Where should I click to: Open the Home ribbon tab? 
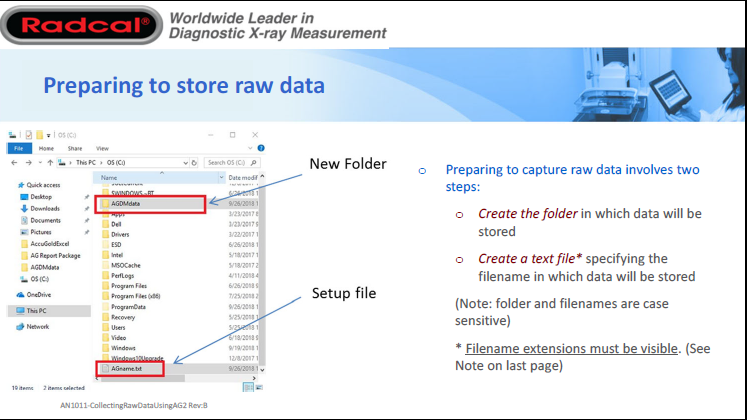[46, 149]
